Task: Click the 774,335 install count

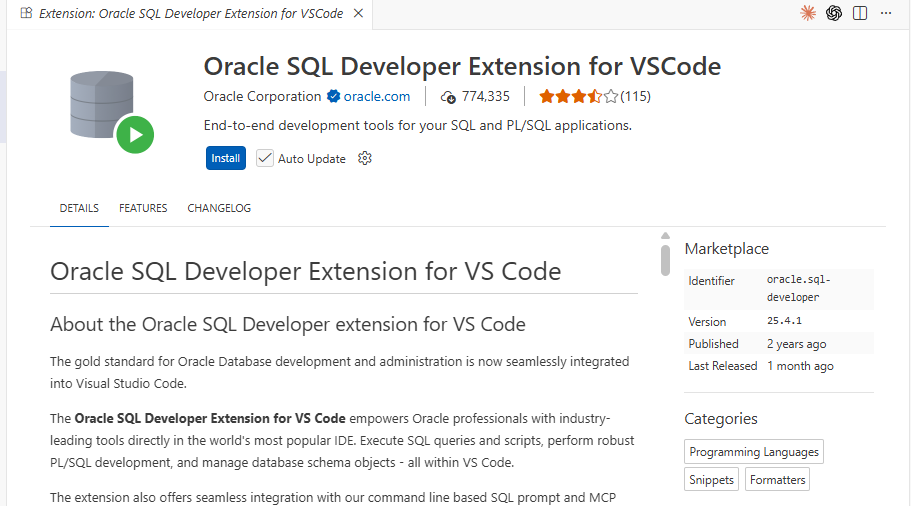Action: (486, 96)
